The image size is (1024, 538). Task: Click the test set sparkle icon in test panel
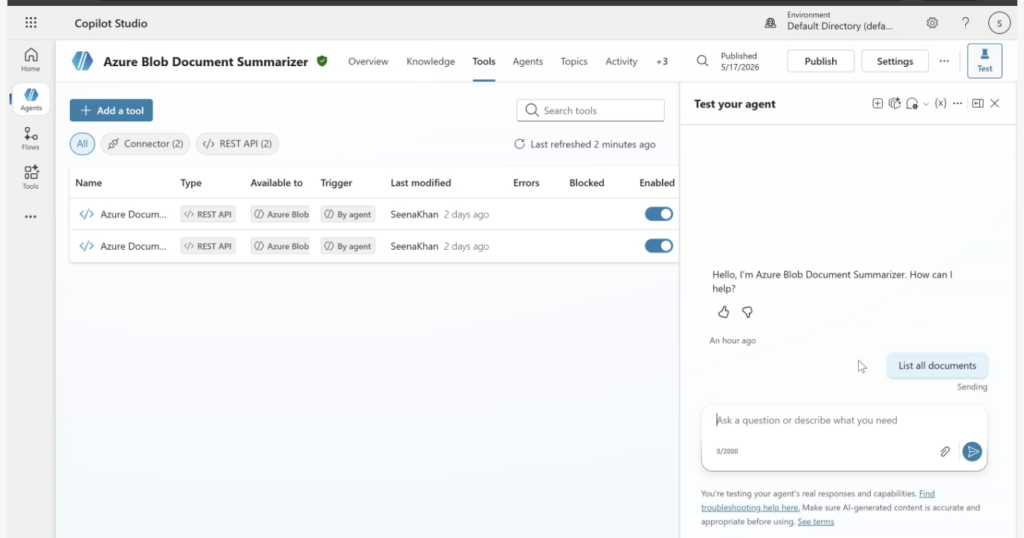pos(895,103)
